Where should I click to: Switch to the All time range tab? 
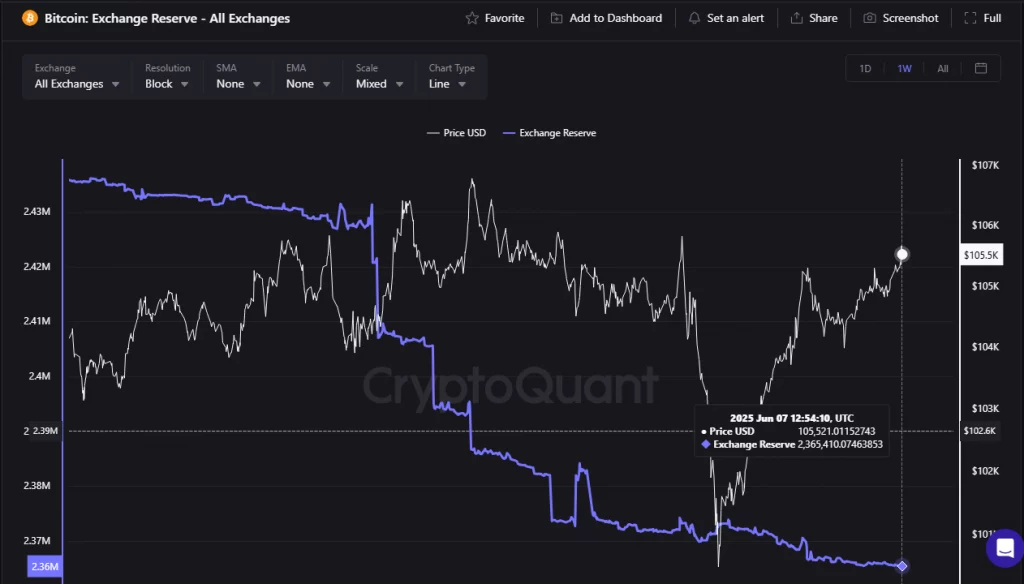pos(942,68)
